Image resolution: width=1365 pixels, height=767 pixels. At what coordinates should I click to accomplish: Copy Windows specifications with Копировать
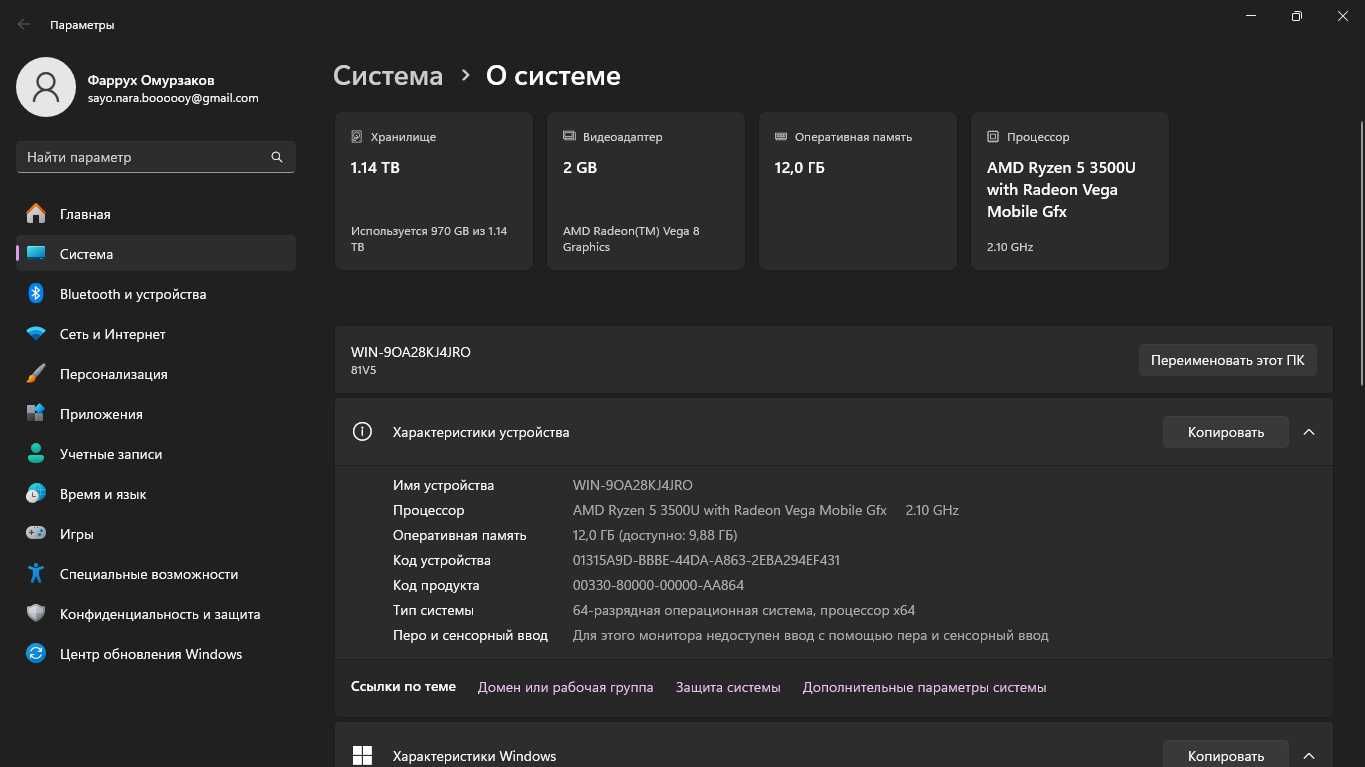click(x=1226, y=756)
